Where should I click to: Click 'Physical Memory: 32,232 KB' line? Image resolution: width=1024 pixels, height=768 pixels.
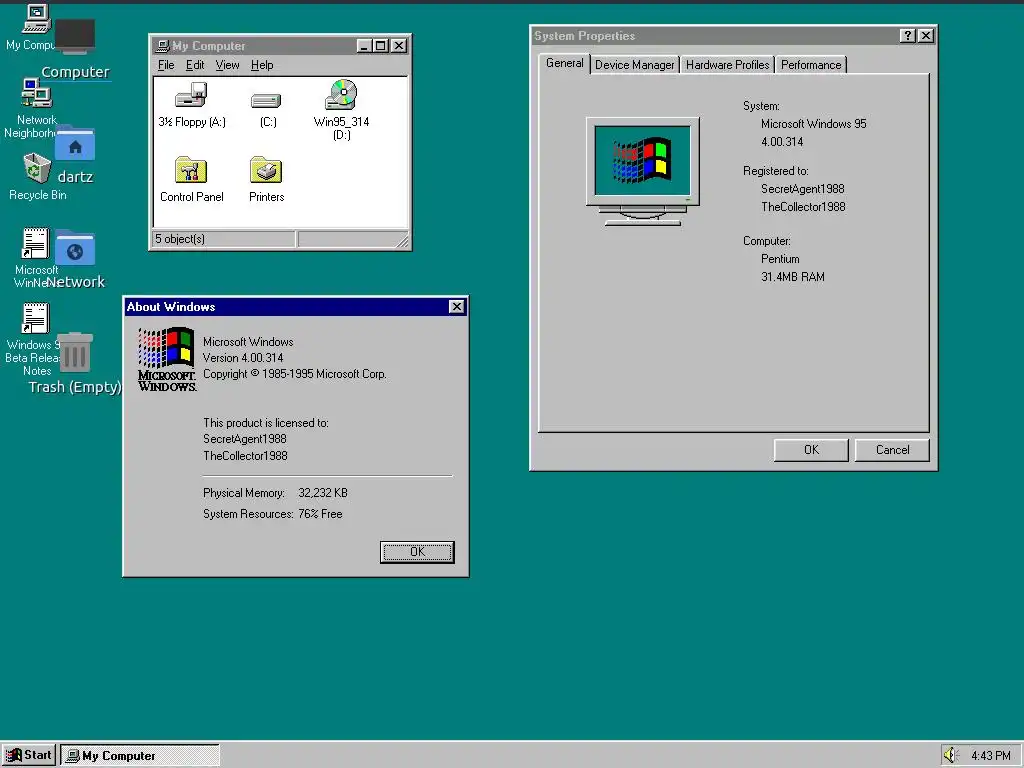(x=275, y=493)
